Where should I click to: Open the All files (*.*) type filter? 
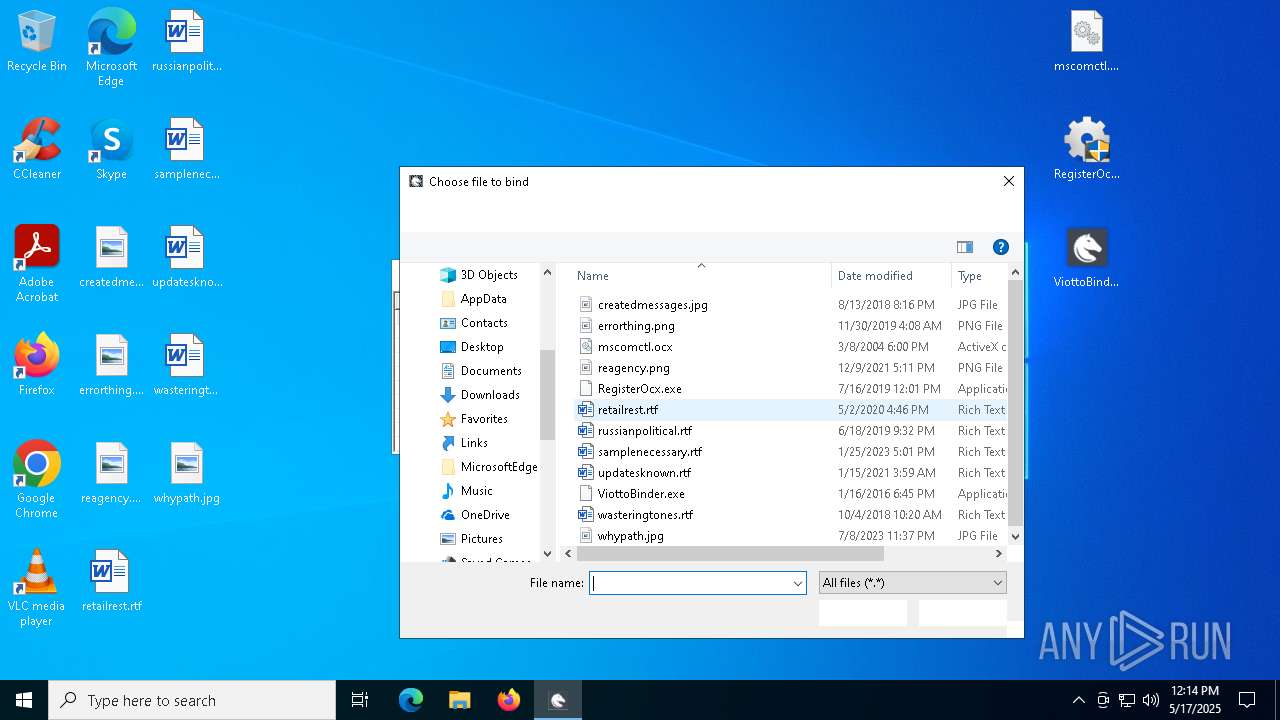(x=912, y=583)
